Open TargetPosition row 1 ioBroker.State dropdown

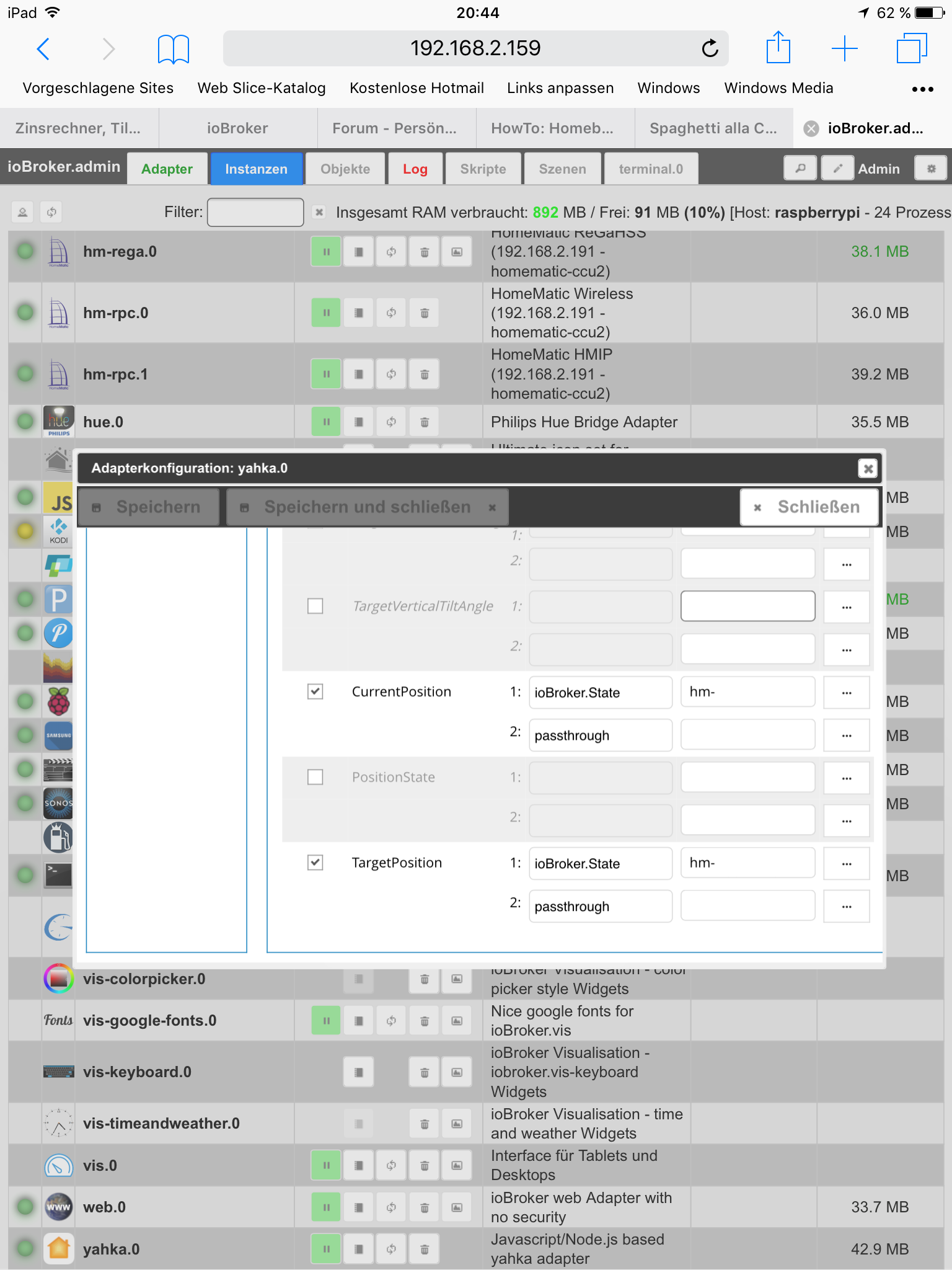(601, 864)
